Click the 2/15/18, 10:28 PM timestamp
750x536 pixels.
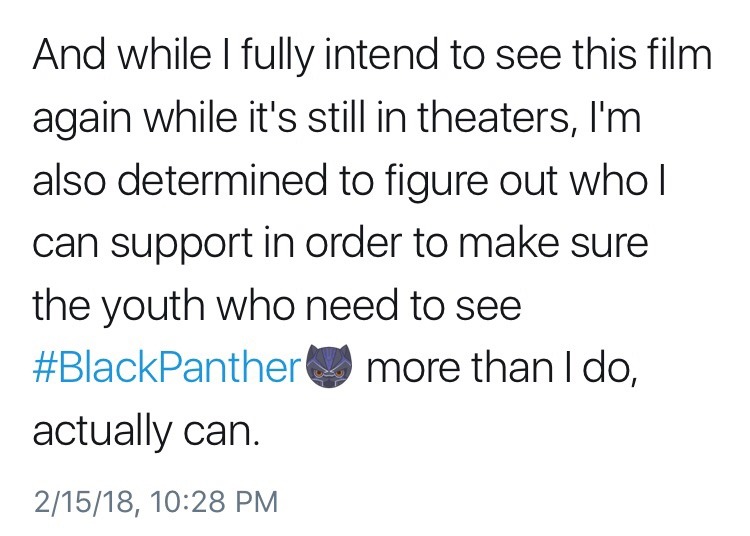tap(155, 499)
